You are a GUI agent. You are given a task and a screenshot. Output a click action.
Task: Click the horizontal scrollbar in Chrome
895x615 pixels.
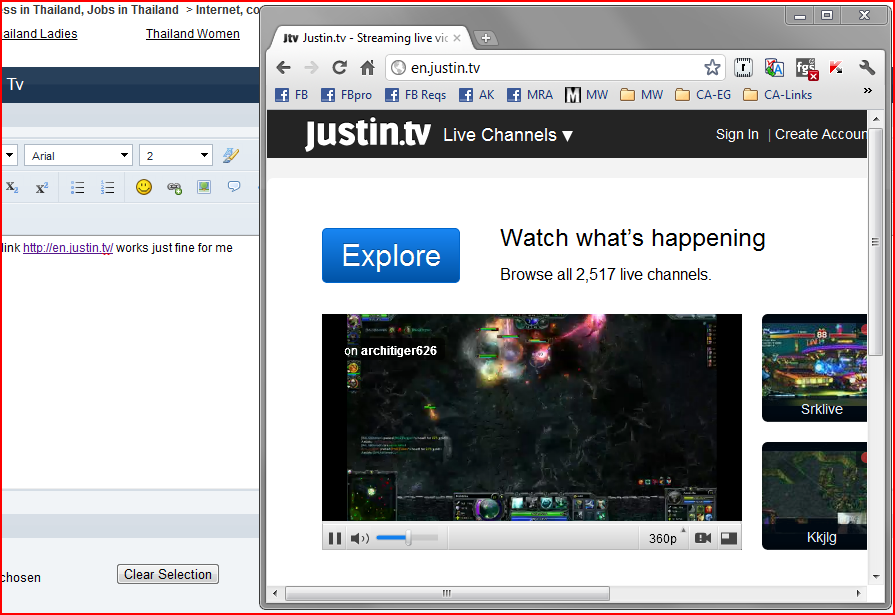pos(447,593)
